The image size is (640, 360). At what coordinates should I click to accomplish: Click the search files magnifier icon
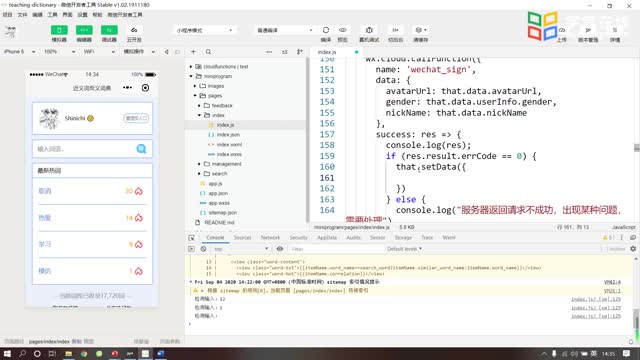click(209, 52)
